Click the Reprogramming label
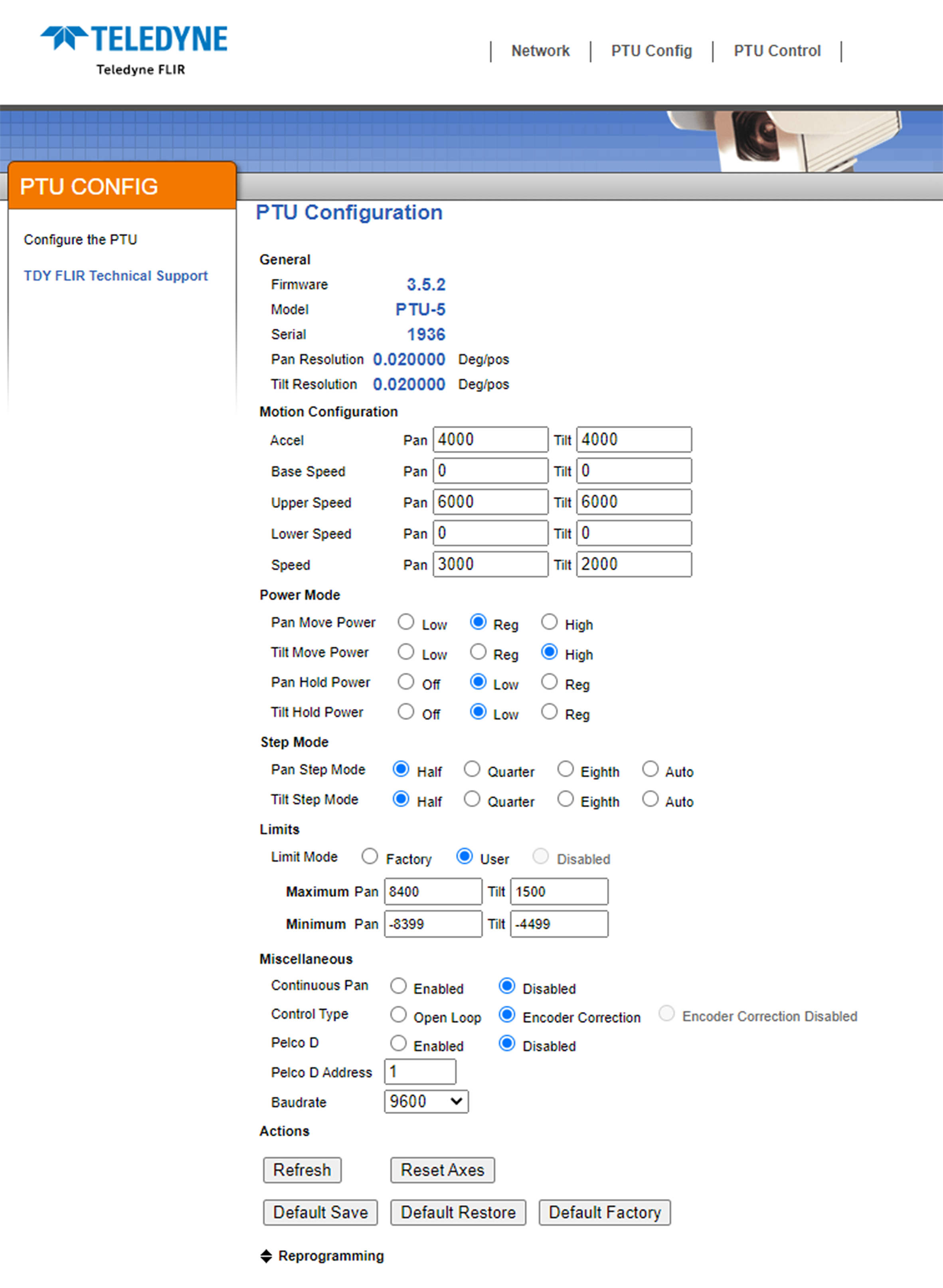Image resolution: width=943 pixels, height=1288 pixels. click(331, 1256)
